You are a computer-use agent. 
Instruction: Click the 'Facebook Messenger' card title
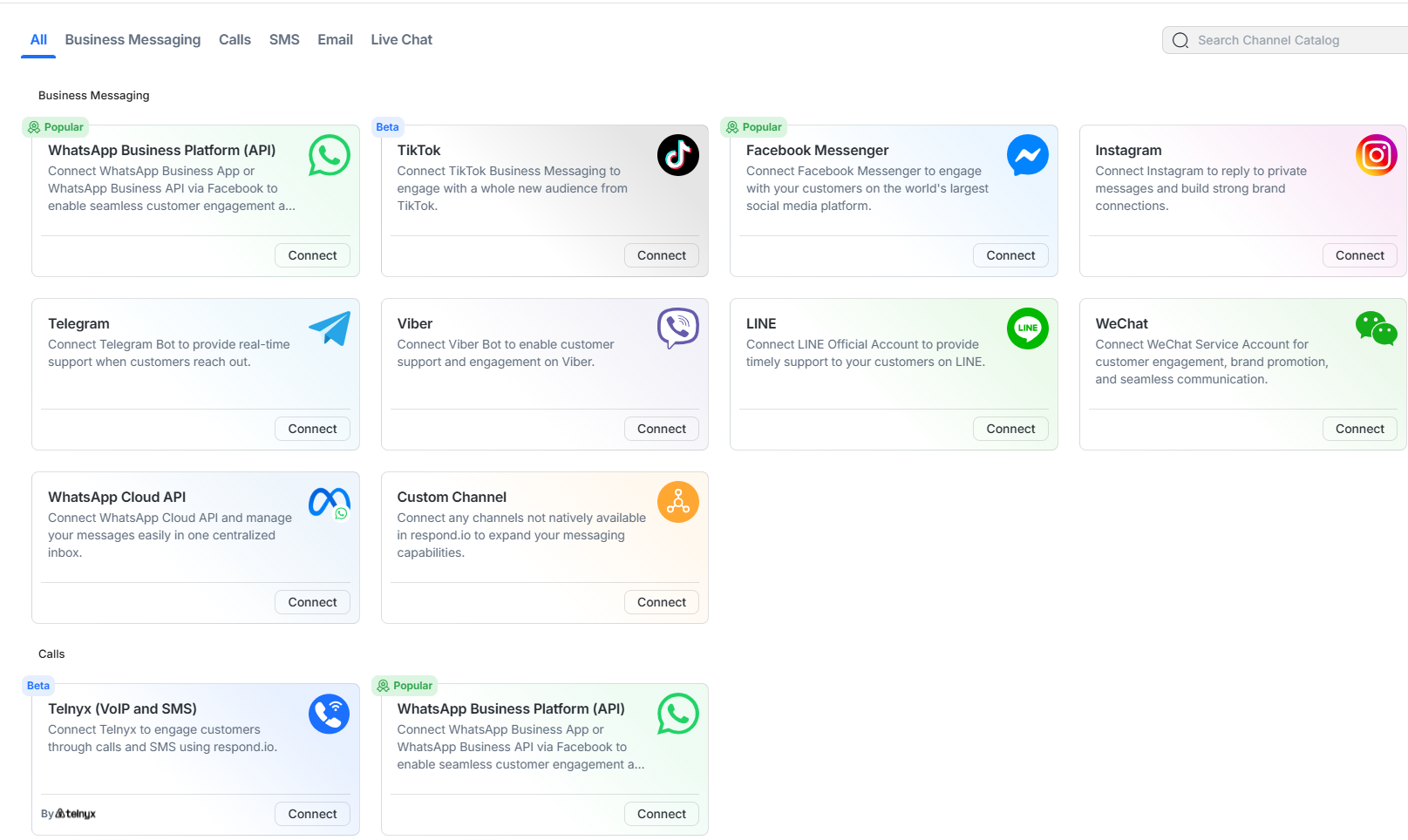[817, 150]
